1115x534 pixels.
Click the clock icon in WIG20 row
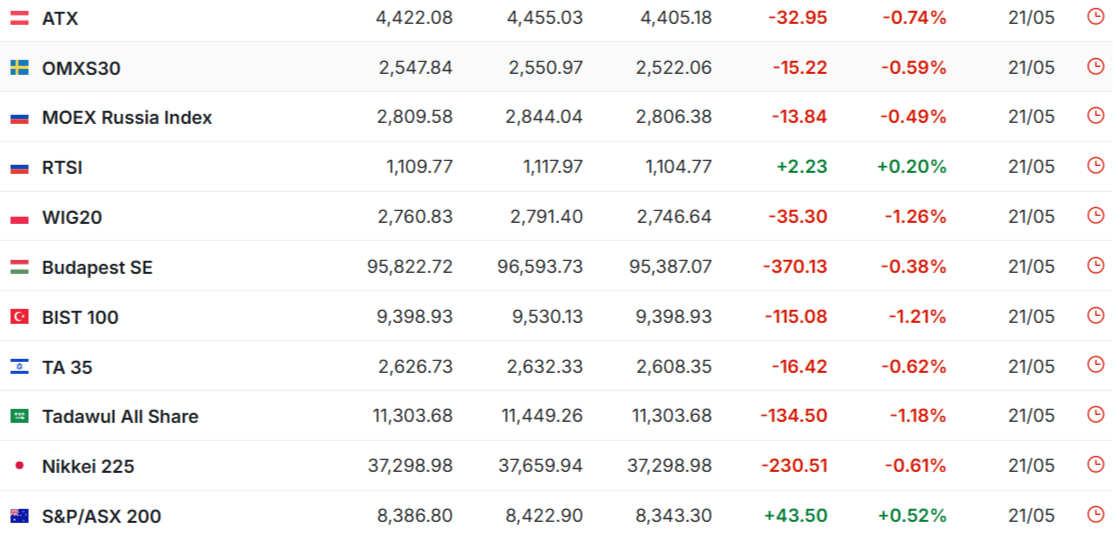pyautogui.click(x=1095, y=215)
